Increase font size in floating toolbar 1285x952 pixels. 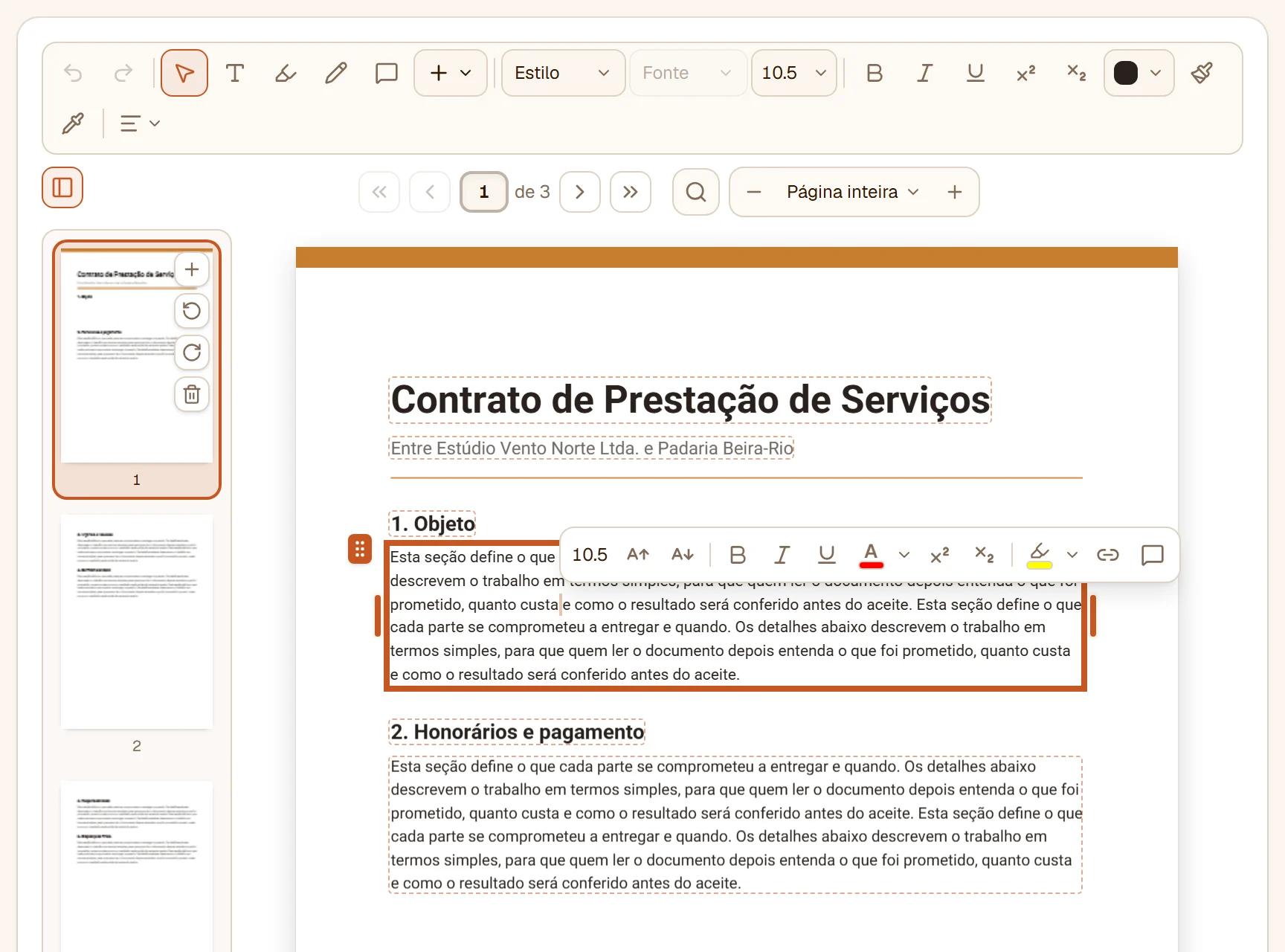[638, 555]
